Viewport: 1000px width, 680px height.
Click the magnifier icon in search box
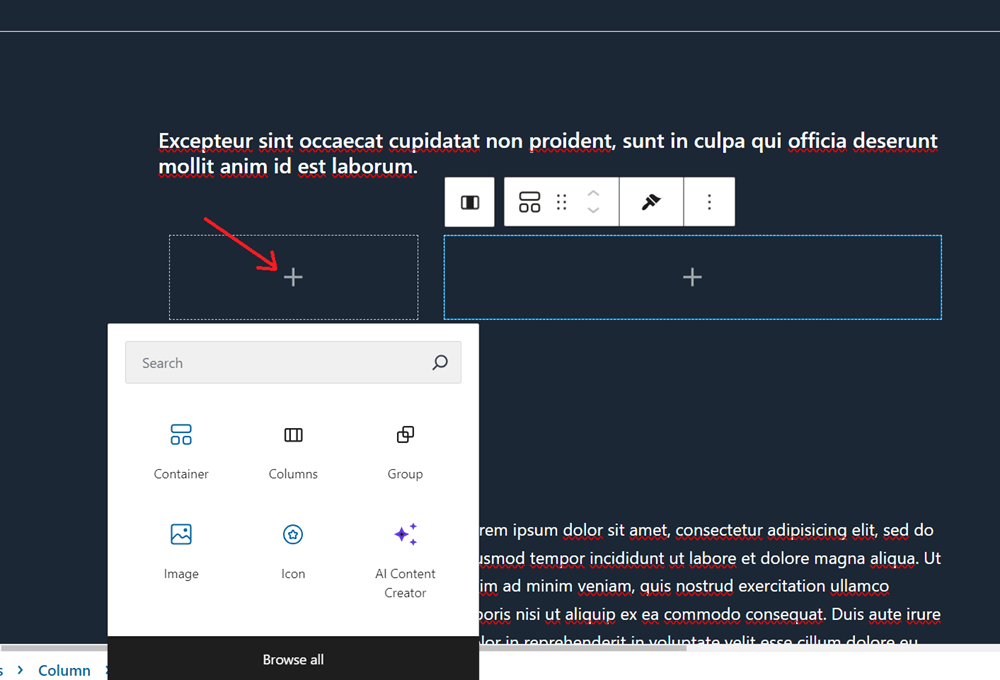(x=440, y=363)
